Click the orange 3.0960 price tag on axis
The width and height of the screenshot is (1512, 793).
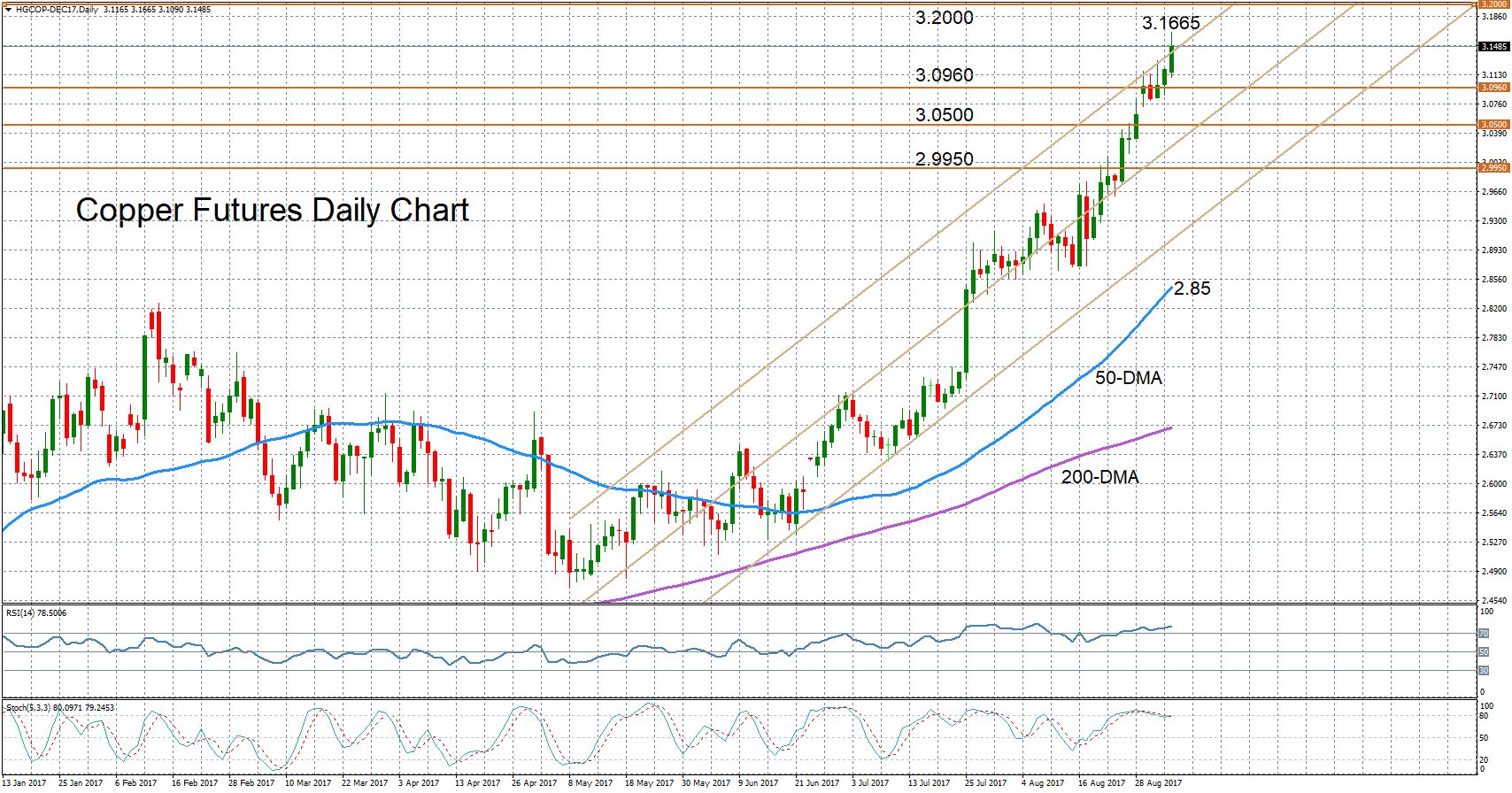tap(1493, 88)
